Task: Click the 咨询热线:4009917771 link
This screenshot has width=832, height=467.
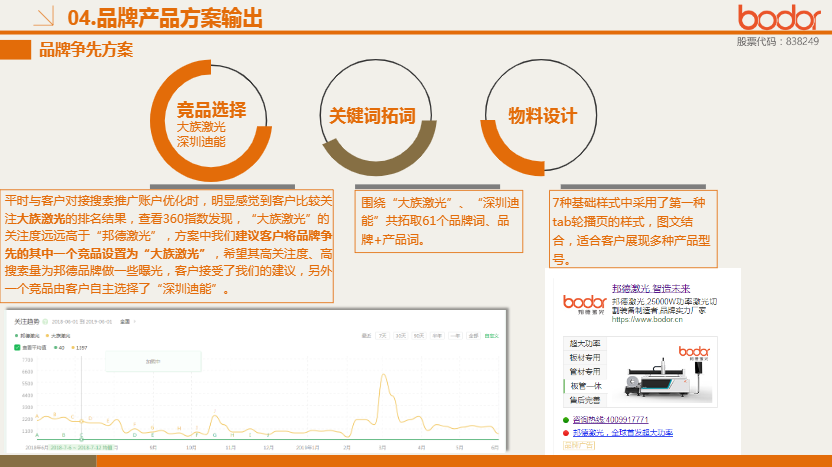Action: 611,420
